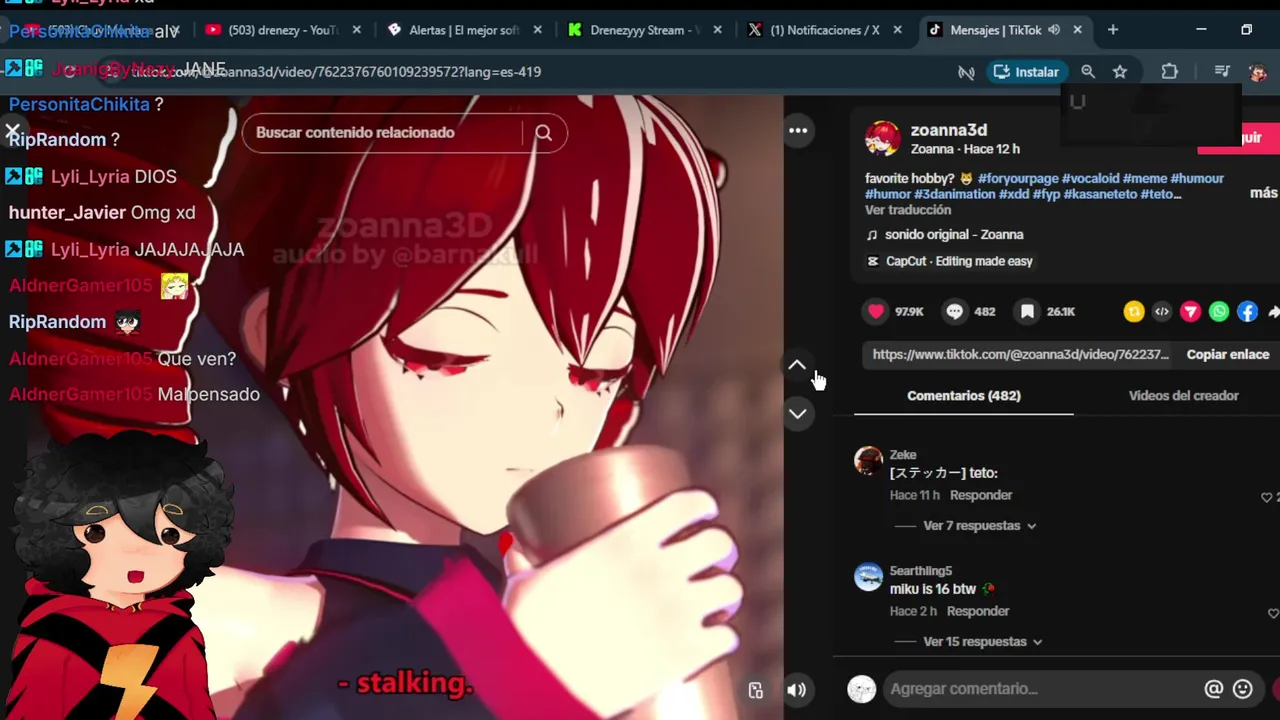
Task: Share the video on WhatsApp
Action: (1219, 312)
